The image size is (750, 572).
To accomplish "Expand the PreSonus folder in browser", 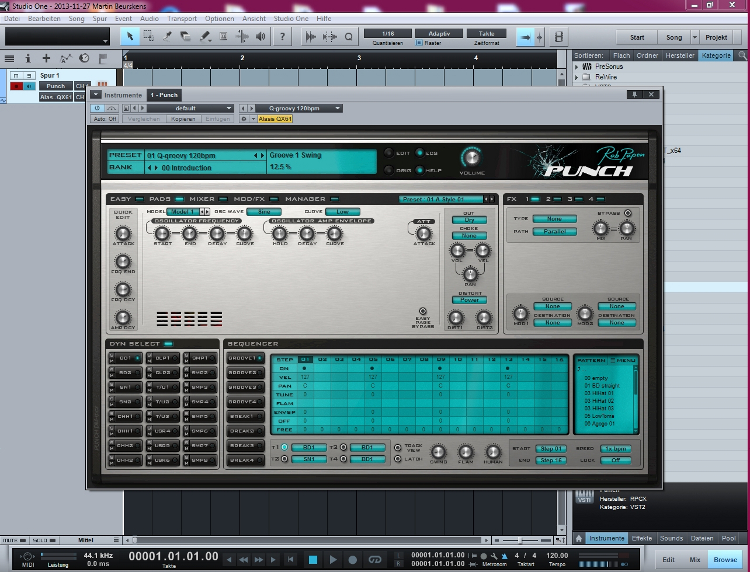I will coord(577,67).
